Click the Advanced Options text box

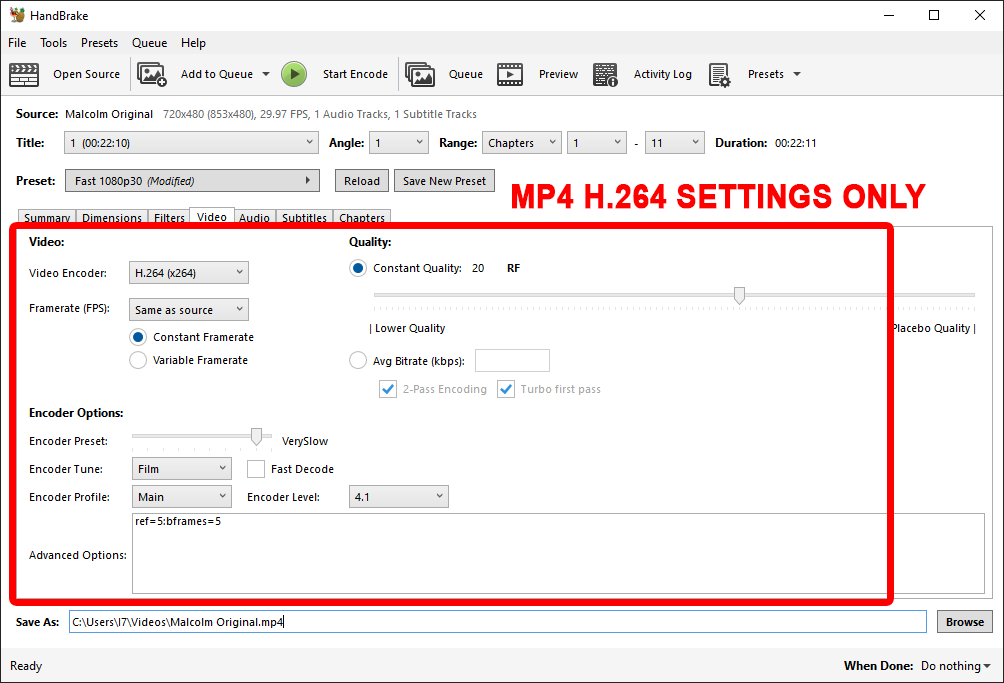click(x=558, y=553)
